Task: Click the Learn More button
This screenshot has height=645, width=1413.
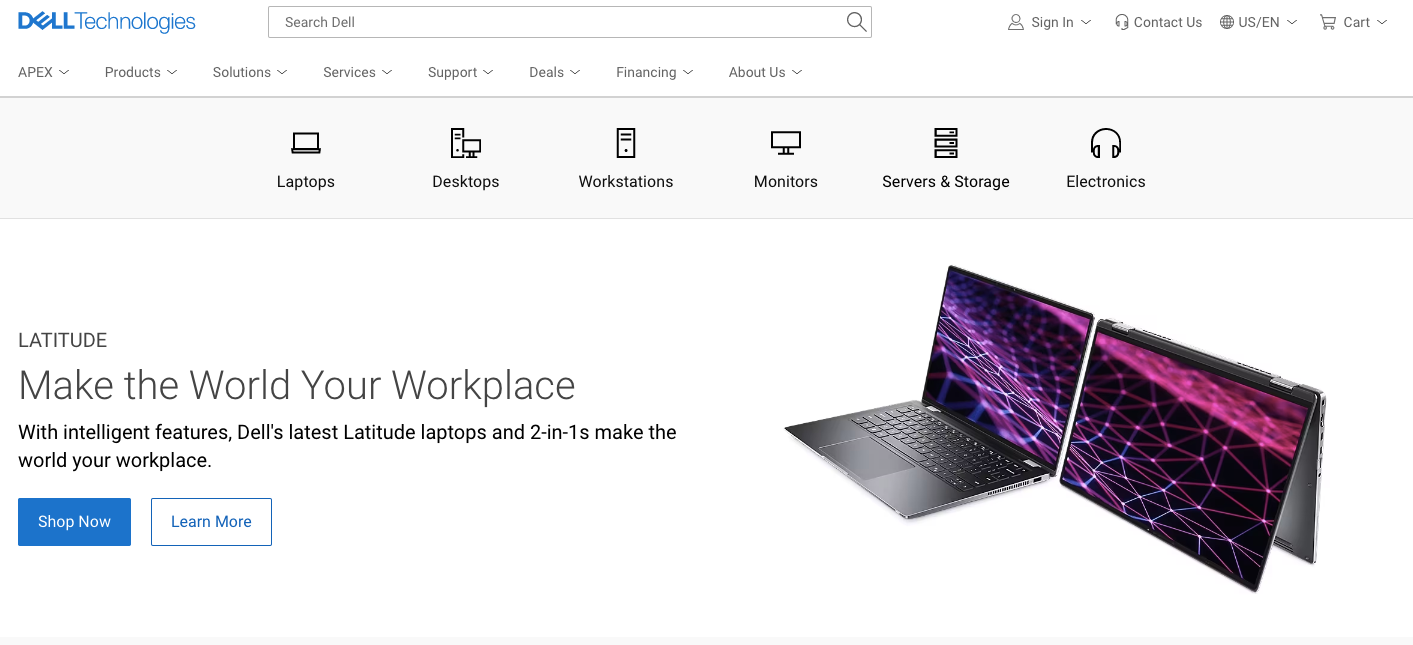Action: click(211, 522)
